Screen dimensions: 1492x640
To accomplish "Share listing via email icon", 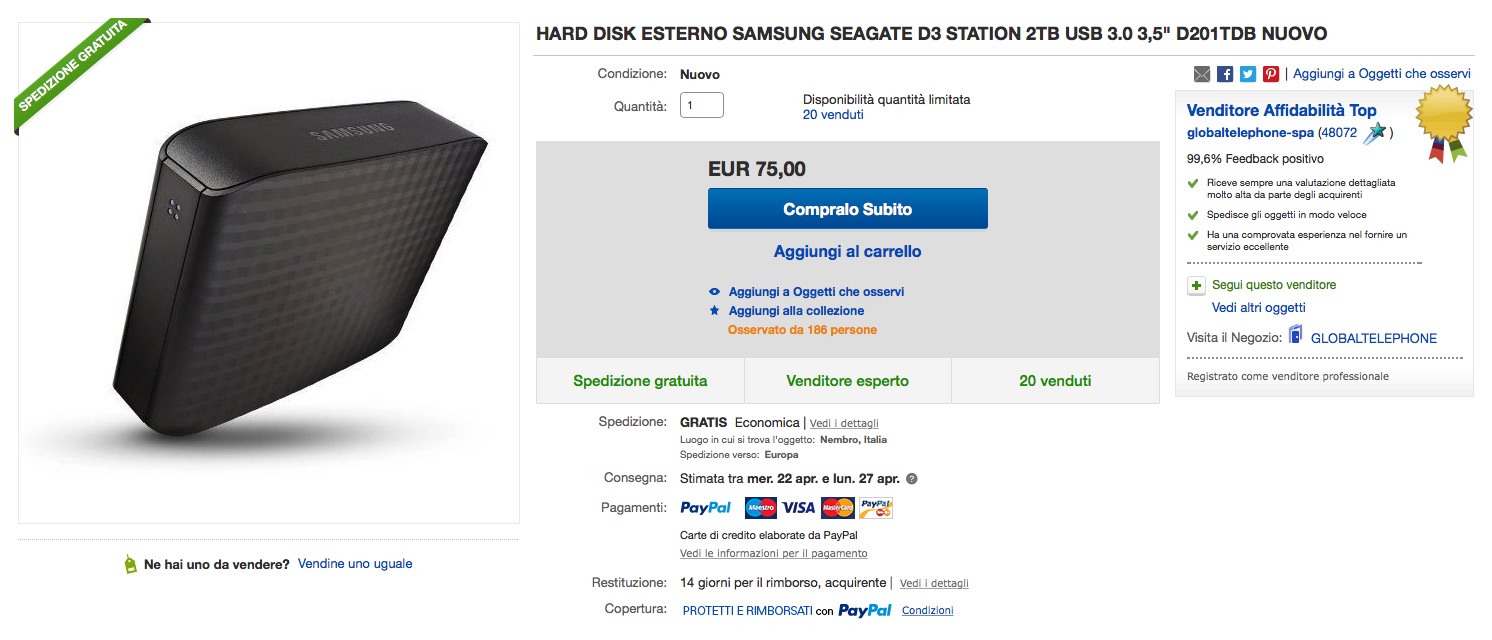I will coord(1202,74).
